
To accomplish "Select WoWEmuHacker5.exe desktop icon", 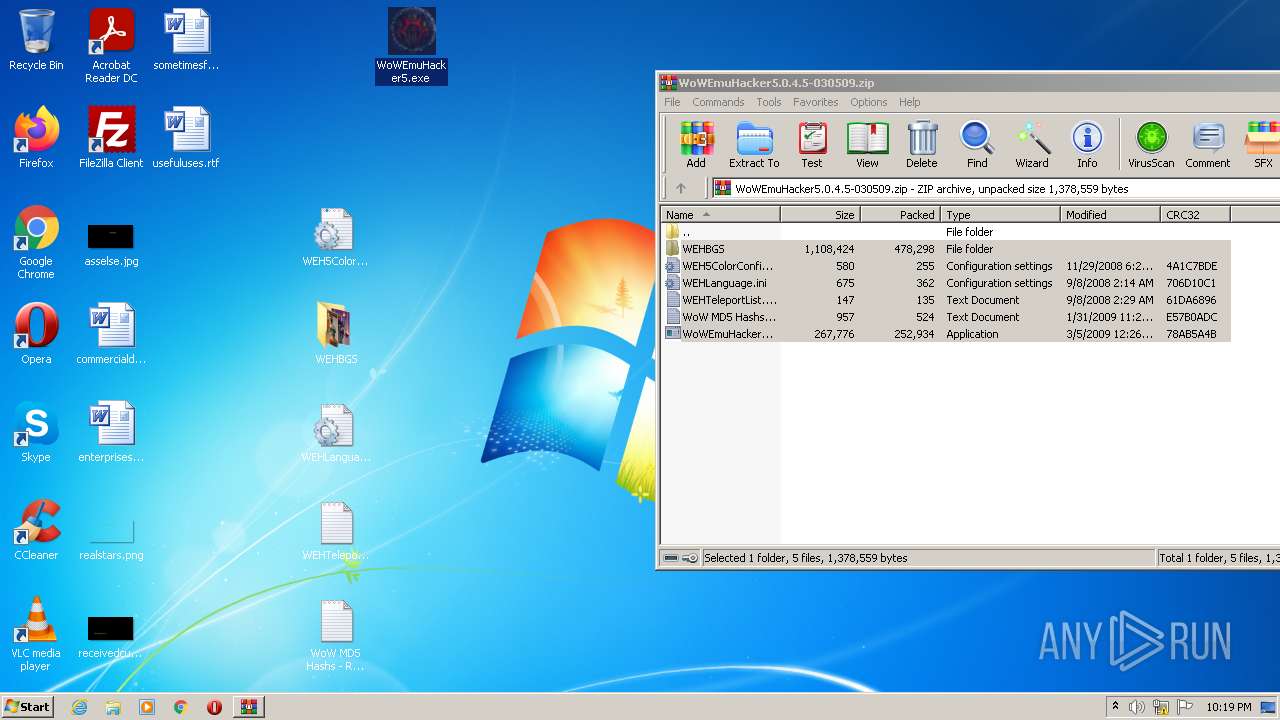I will 411,46.
